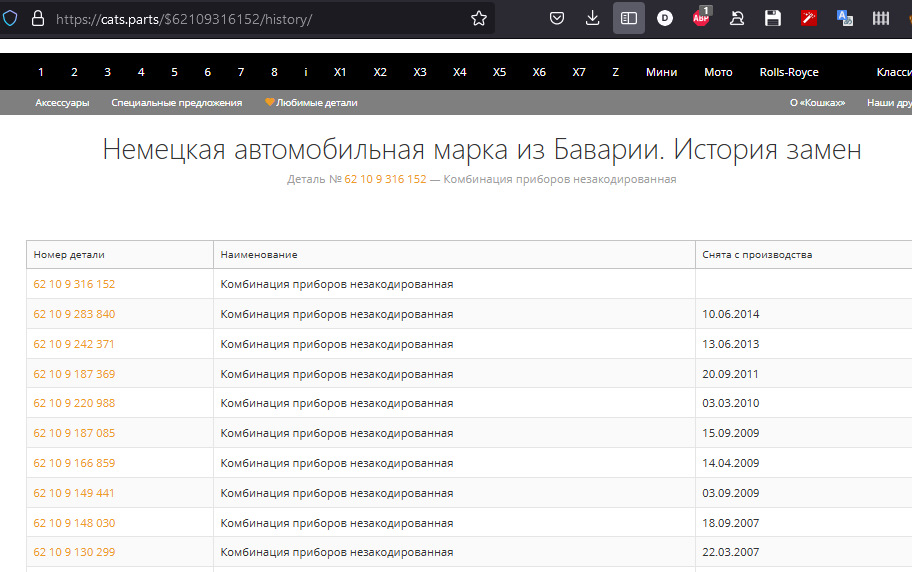Select X4 in the model navigation
Image resolution: width=912 pixels, height=572 pixels.
click(459, 72)
